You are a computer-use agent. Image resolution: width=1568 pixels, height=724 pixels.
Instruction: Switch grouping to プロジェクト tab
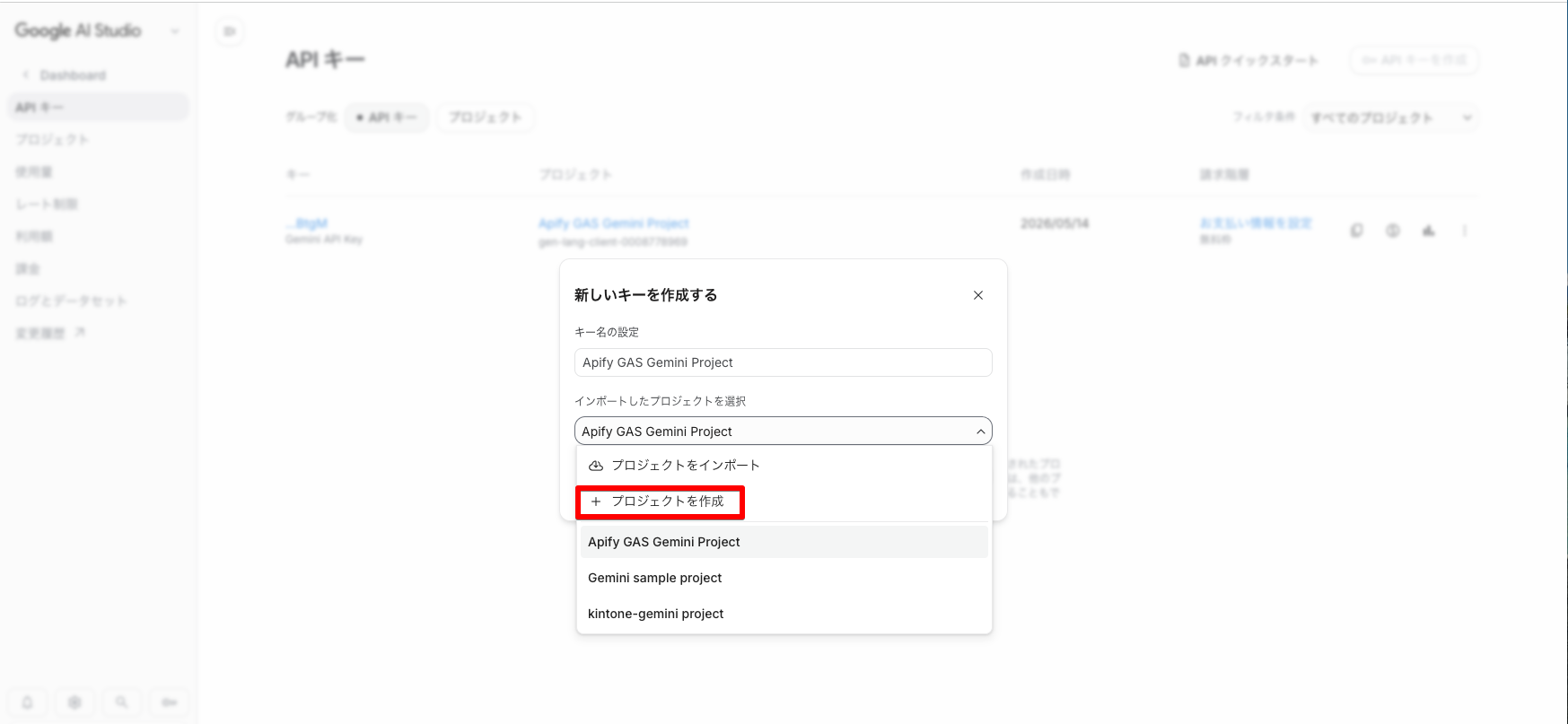point(486,118)
